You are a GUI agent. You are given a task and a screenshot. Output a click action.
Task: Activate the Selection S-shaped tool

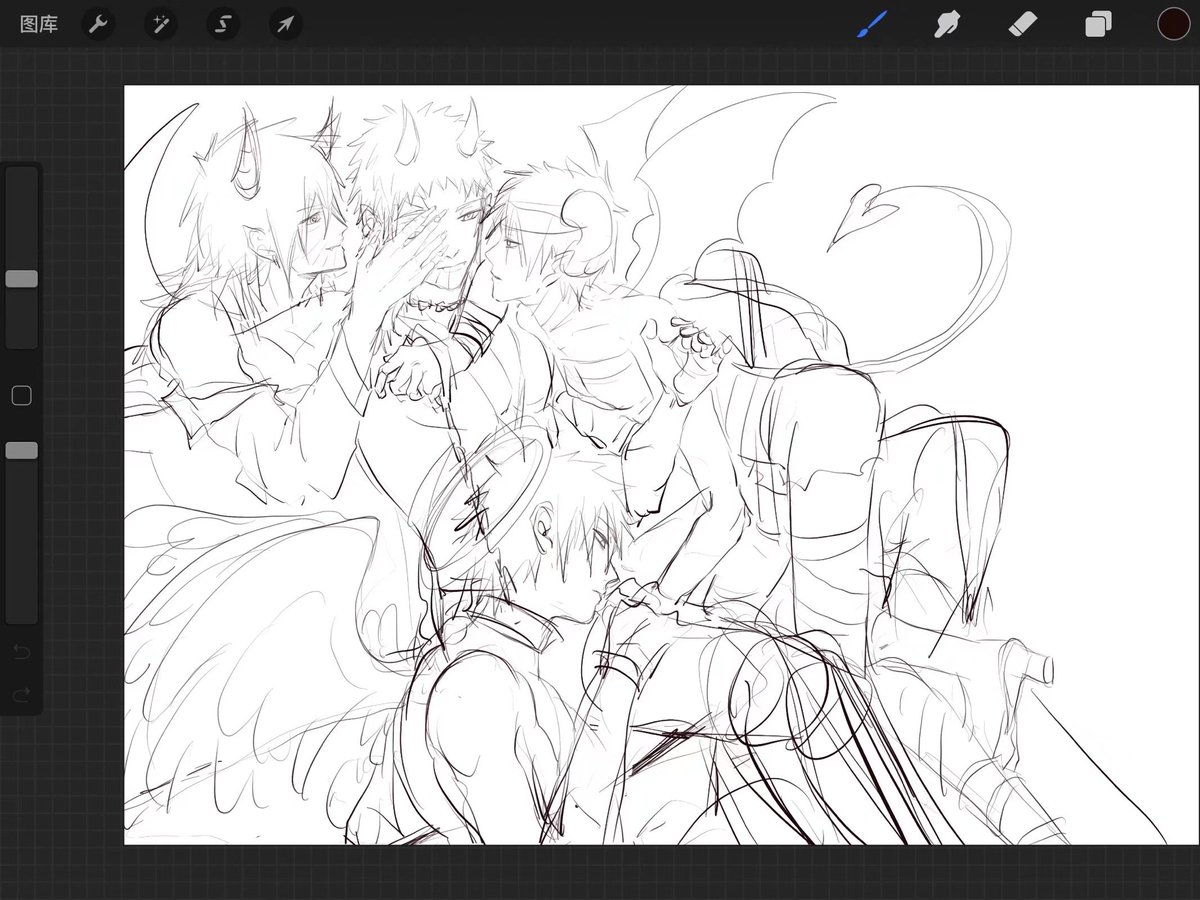click(x=223, y=24)
